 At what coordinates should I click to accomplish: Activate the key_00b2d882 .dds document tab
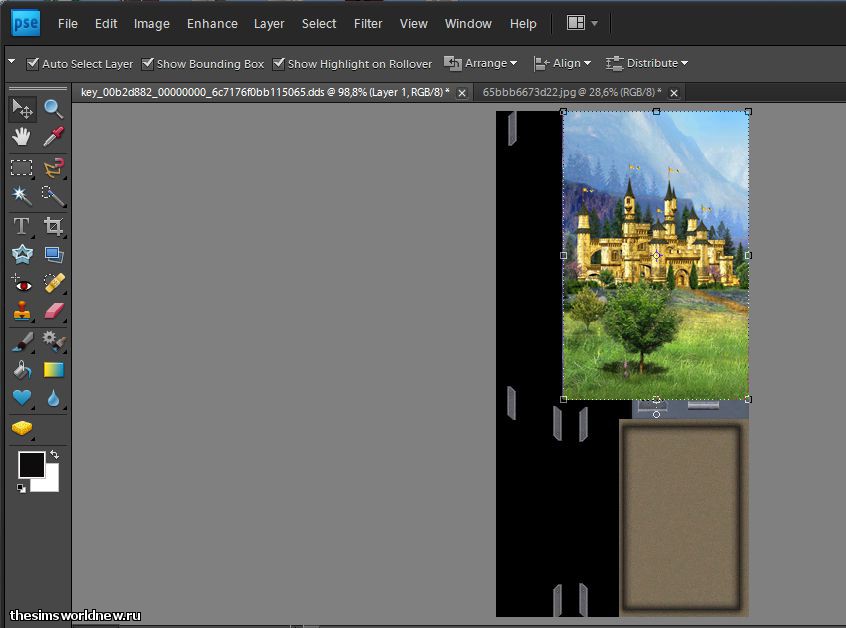click(x=265, y=92)
